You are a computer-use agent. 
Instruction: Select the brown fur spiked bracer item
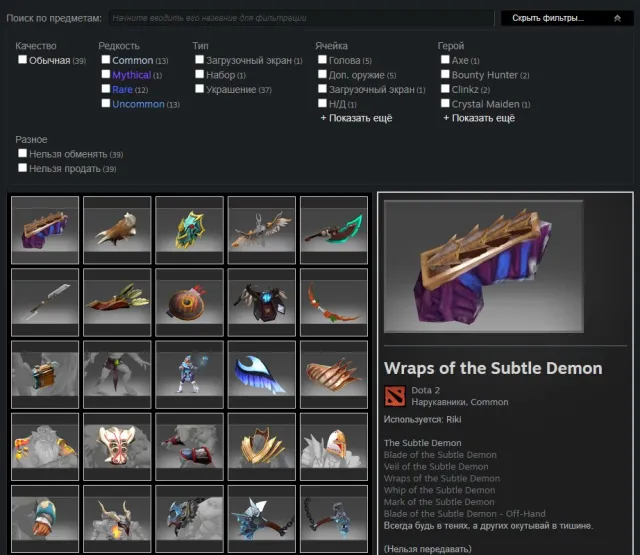click(117, 230)
